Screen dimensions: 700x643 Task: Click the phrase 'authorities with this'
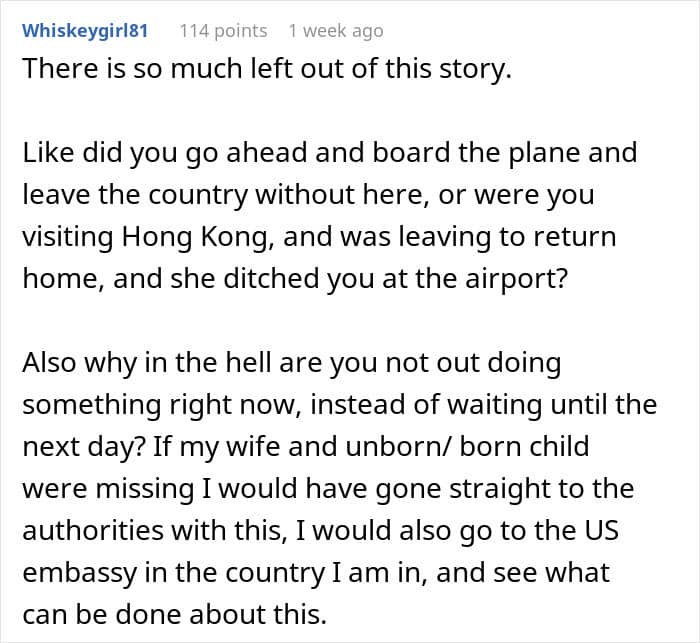154,530
